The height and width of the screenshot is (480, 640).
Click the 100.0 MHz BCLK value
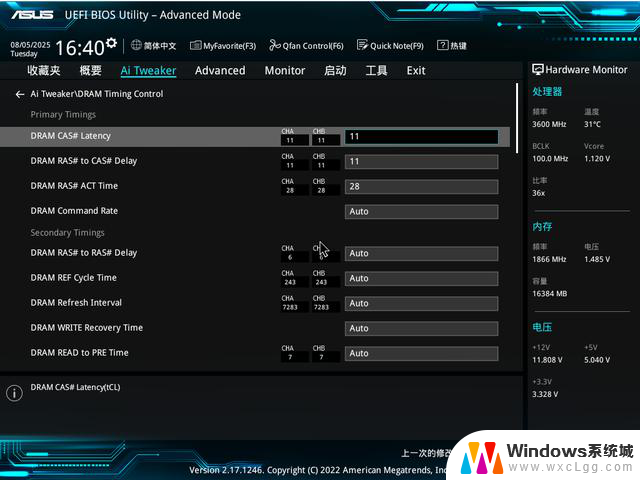(550, 159)
